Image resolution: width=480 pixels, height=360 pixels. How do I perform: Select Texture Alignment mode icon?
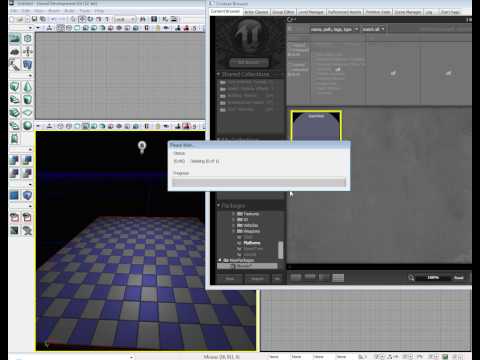pos(28,52)
